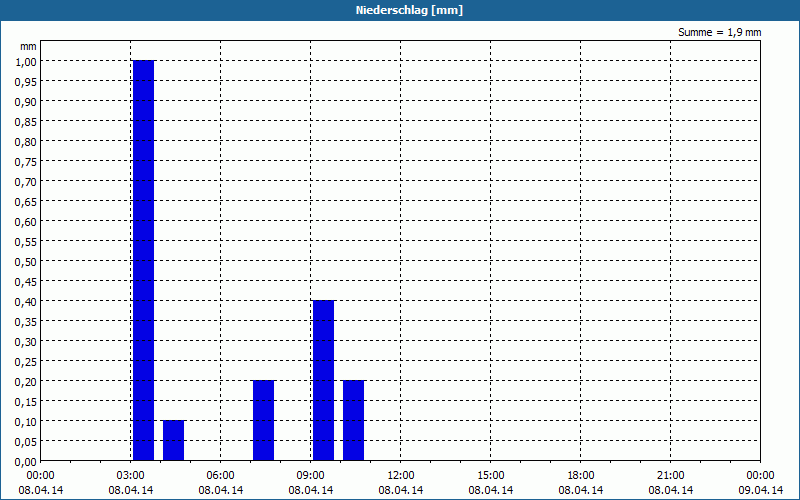Click the 0,75 y-axis label
Image resolution: width=800 pixels, height=500 pixels.
point(26,161)
